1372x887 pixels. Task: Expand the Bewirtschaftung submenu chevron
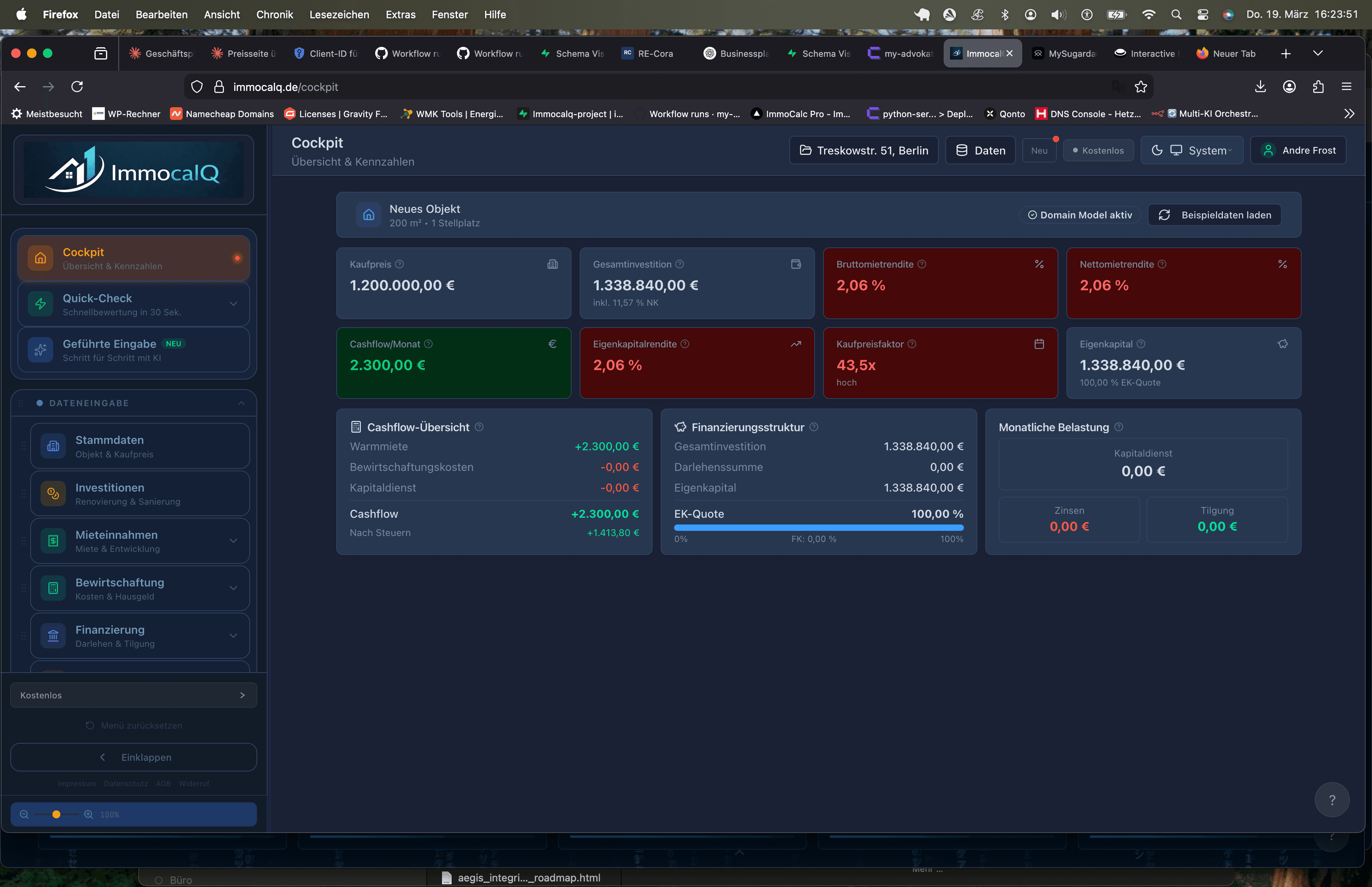233,588
